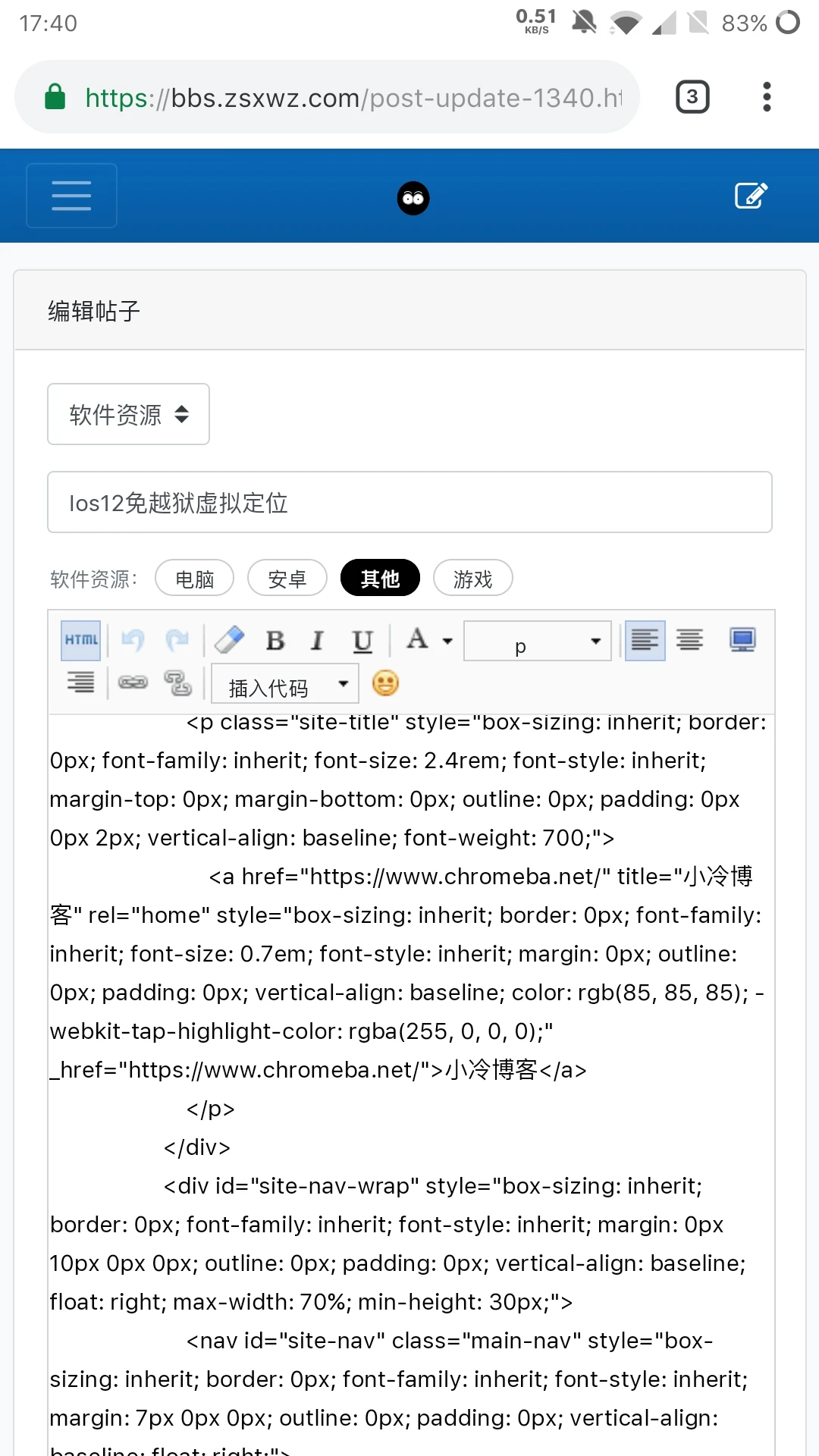Click the post title input field

click(409, 502)
